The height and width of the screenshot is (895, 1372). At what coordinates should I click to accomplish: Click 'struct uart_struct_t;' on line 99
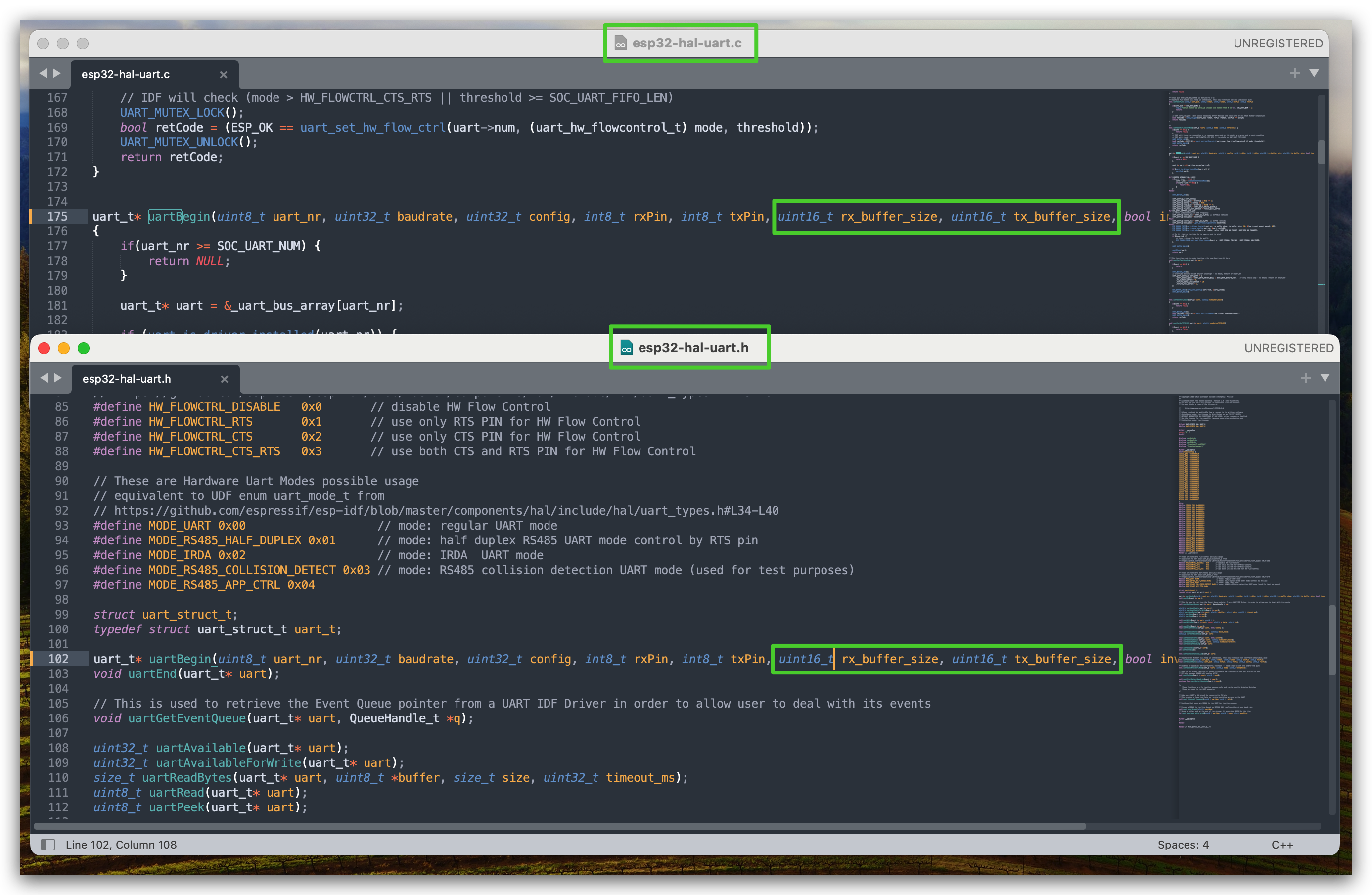[166, 614]
